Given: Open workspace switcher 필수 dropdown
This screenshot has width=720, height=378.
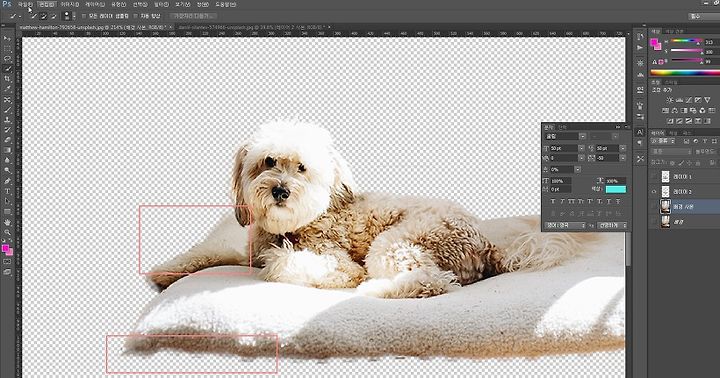Looking at the screenshot, I should click(x=703, y=16).
